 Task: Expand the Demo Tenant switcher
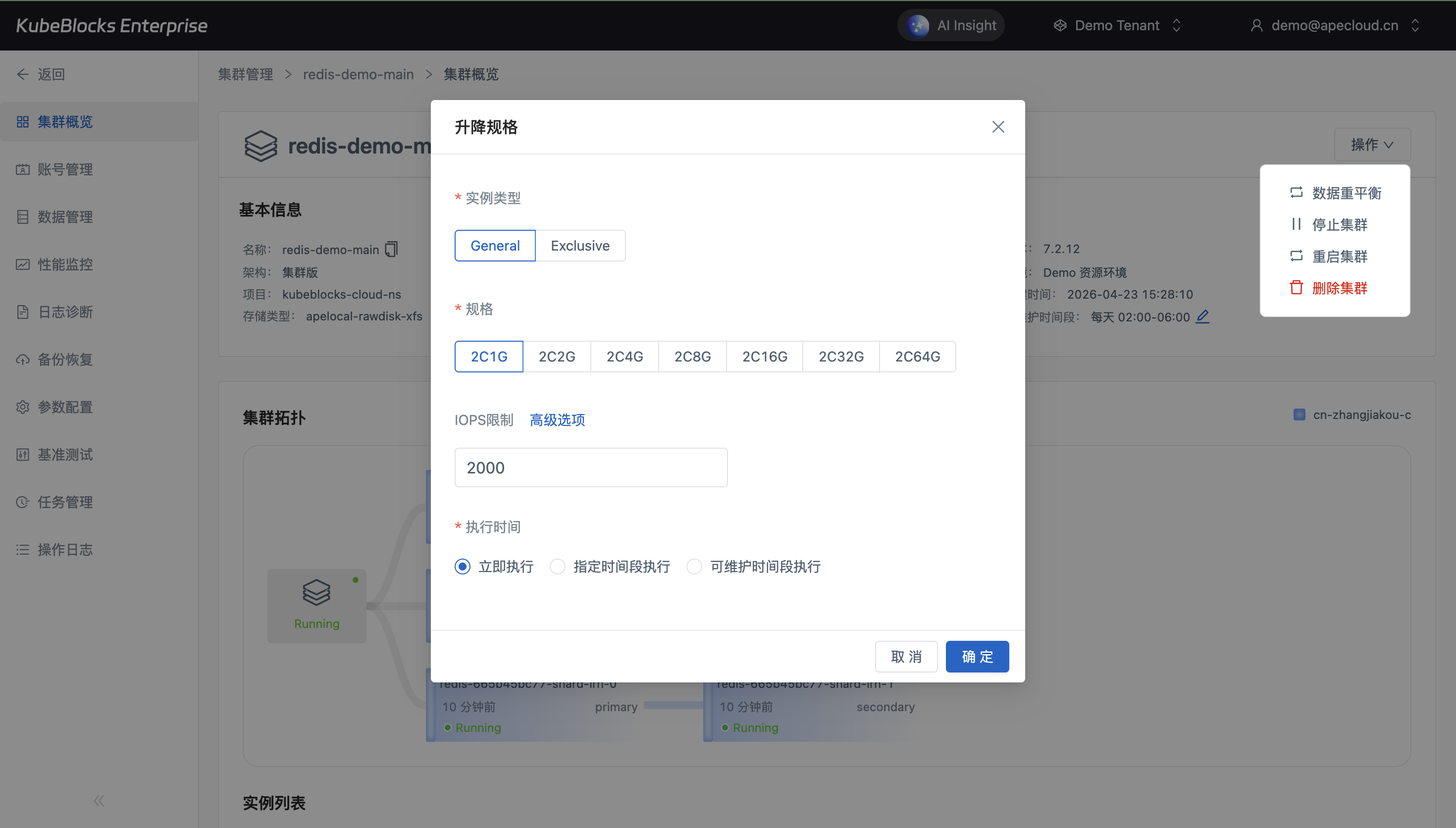[x=1117, y=26]
